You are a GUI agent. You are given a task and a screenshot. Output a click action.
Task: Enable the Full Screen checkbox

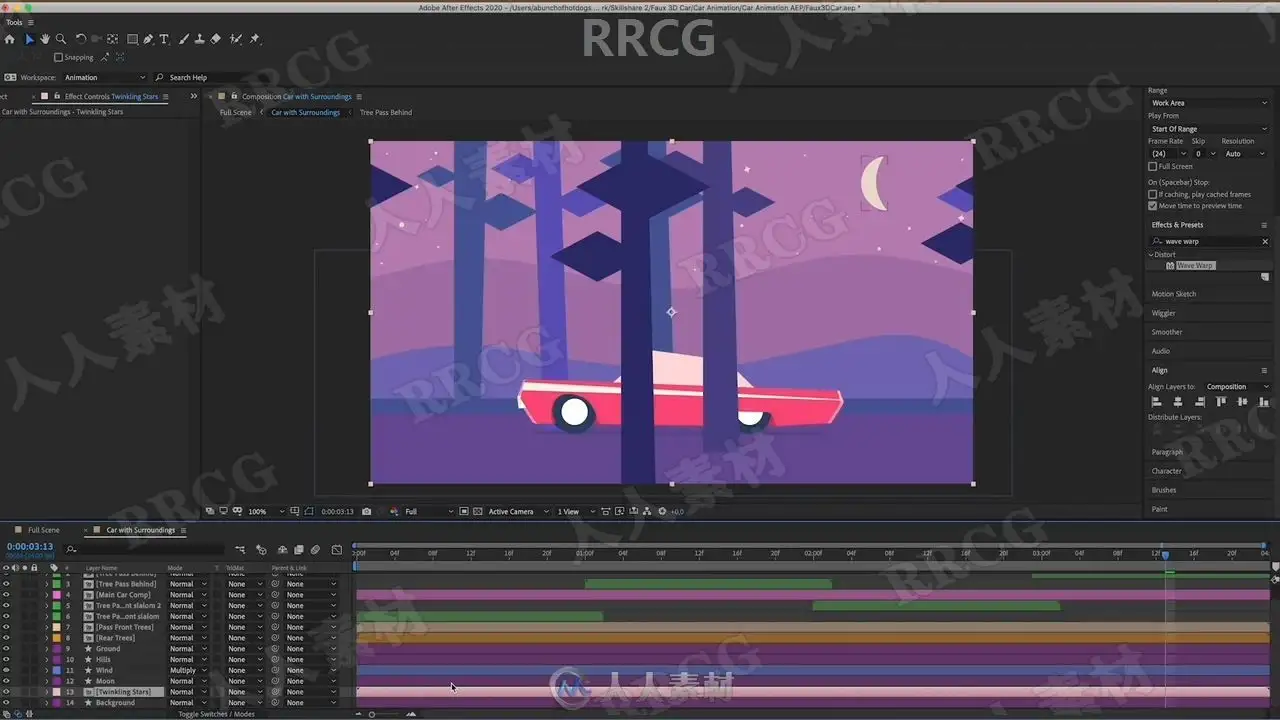tap(1152, 166)
